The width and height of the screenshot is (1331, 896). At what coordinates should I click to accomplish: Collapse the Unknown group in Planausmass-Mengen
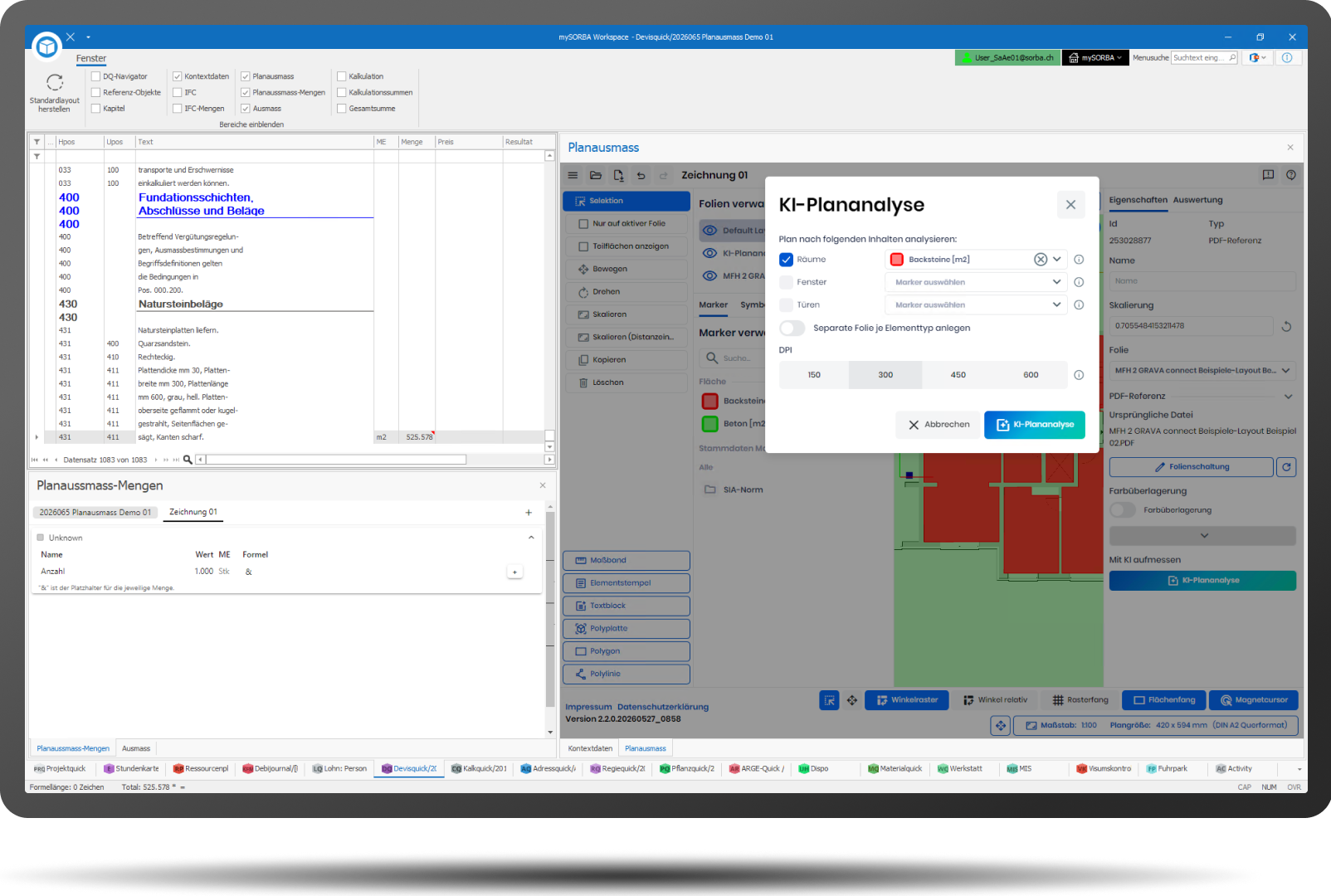tap(531, 538)
